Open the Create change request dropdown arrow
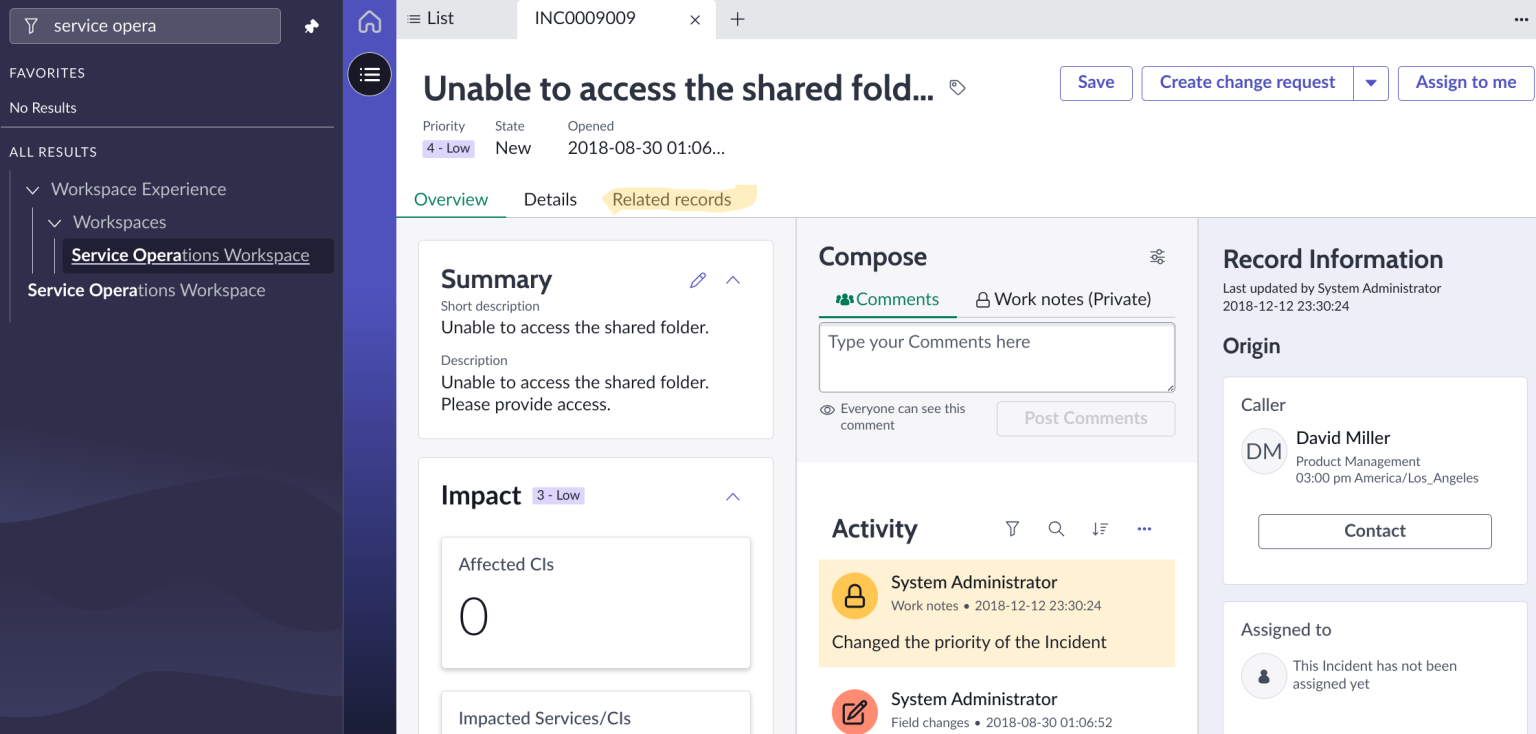This screenshot has width=1536, height=734. point(1371,83)
